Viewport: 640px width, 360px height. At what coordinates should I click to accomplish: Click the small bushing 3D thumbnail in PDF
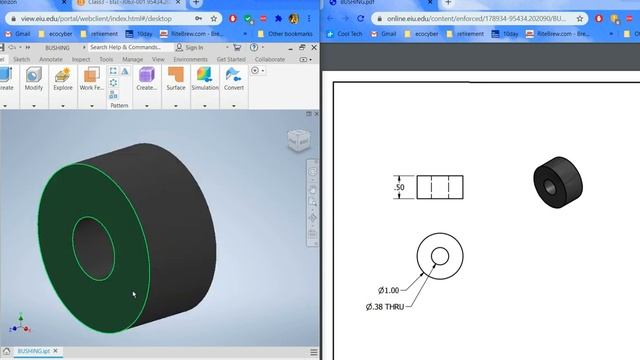(558, 182)
